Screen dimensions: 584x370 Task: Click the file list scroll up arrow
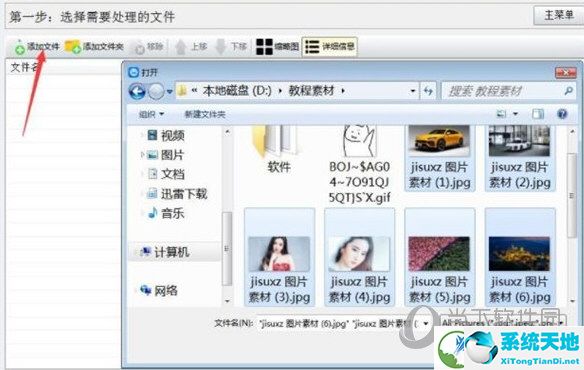[572, 131]
